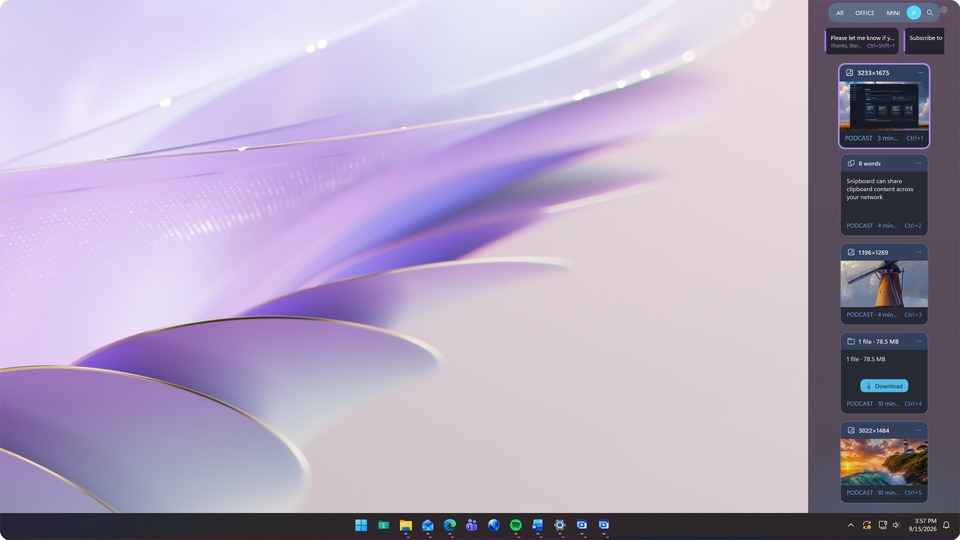
Task: Open File Explorer from the taskbar
Action: pos(405,525)
